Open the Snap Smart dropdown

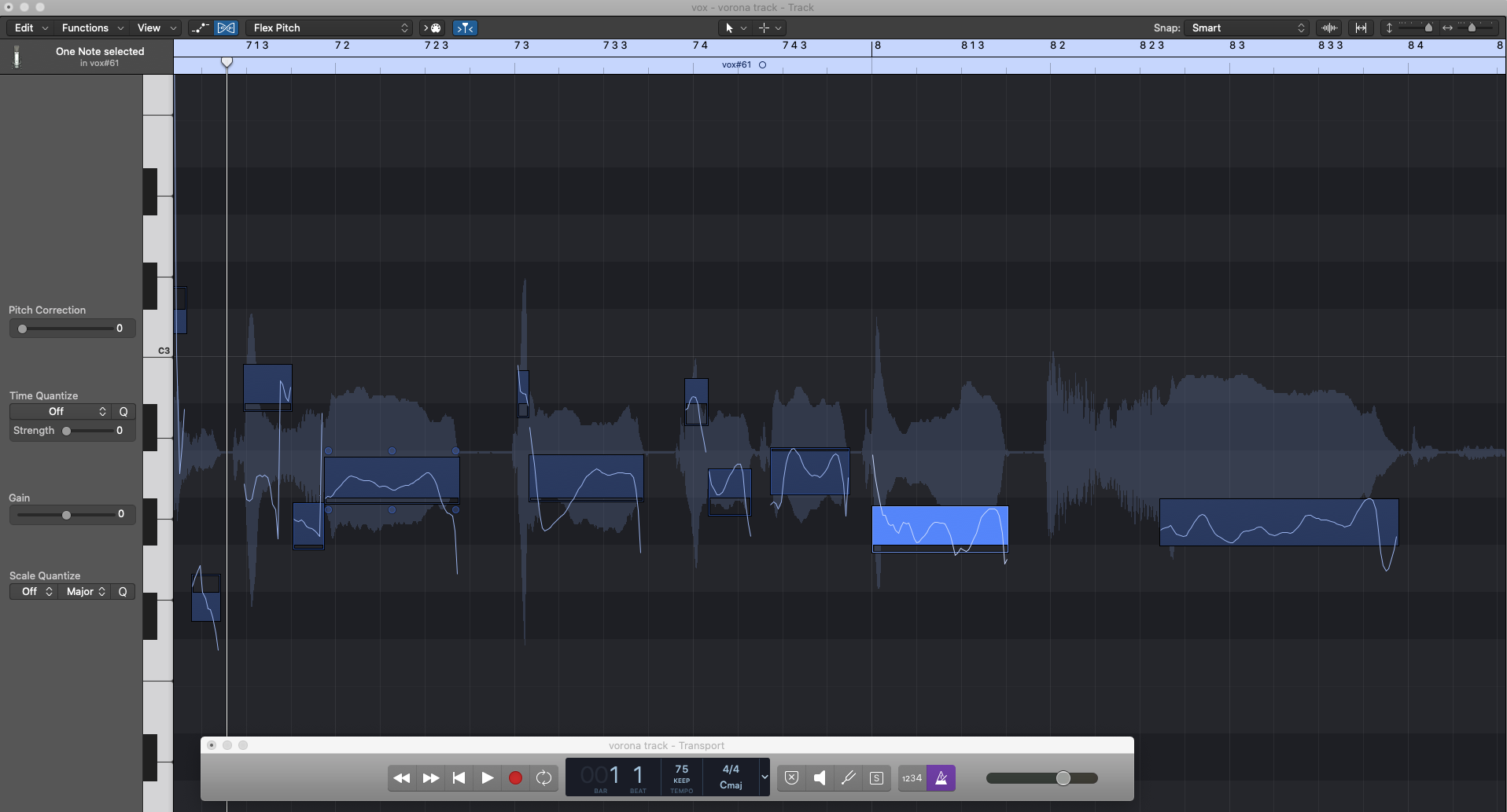1247,28
